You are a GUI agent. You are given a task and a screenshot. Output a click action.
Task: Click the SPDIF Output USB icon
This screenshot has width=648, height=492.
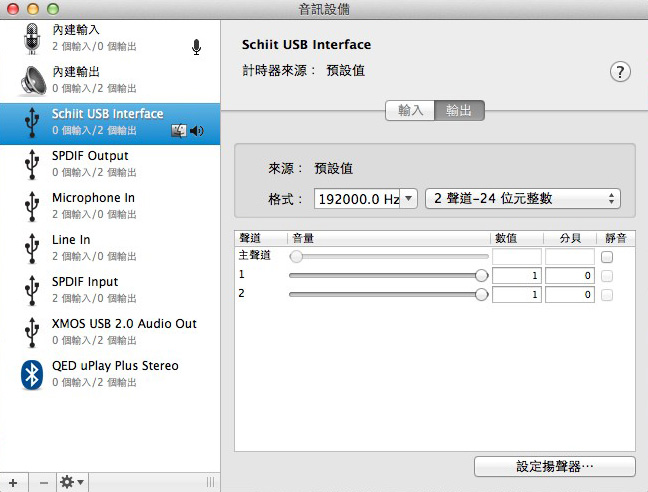32,164
